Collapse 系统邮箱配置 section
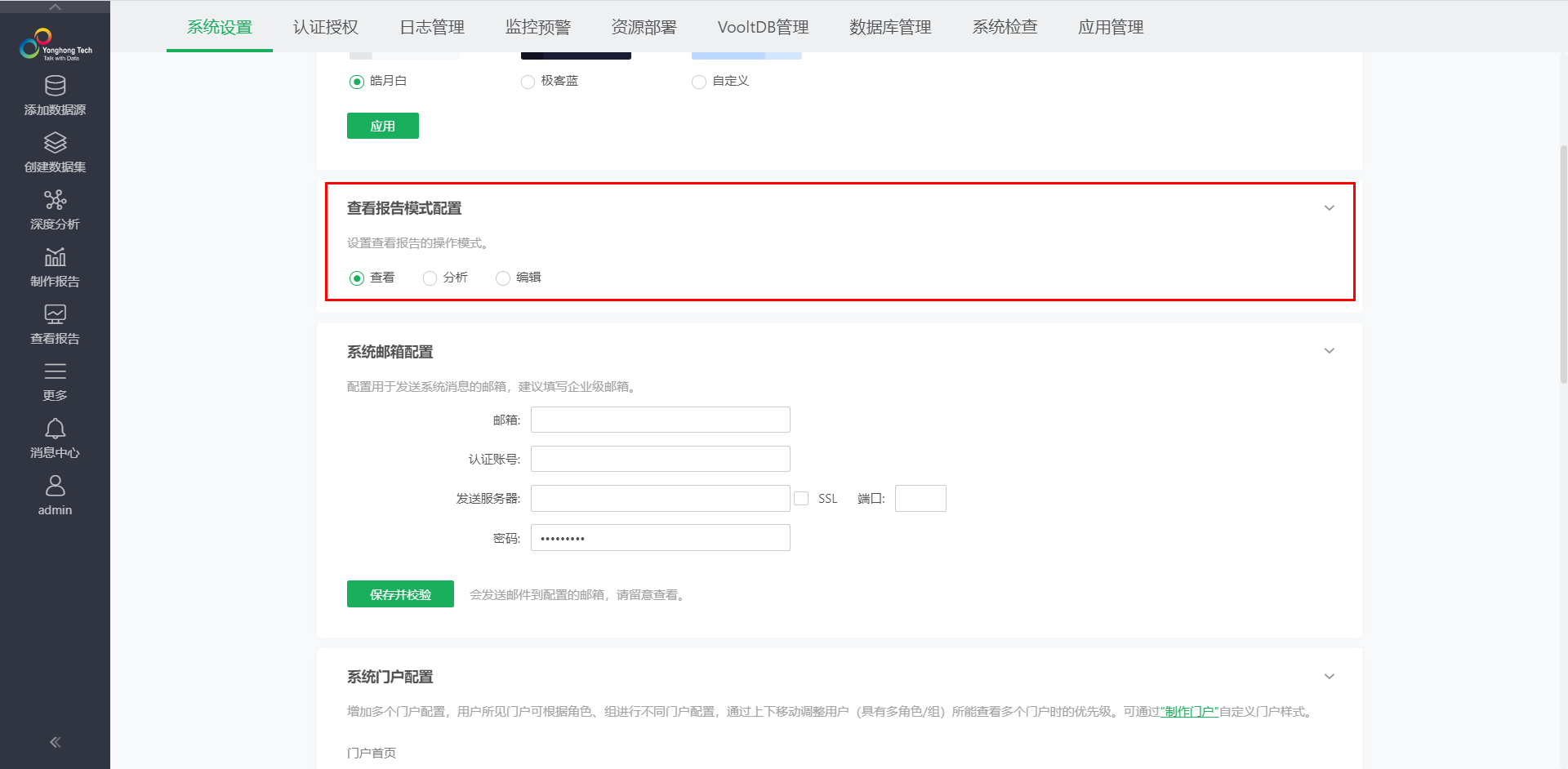Viewport: 1568px width, 769px height. (x=1329, y=351)
